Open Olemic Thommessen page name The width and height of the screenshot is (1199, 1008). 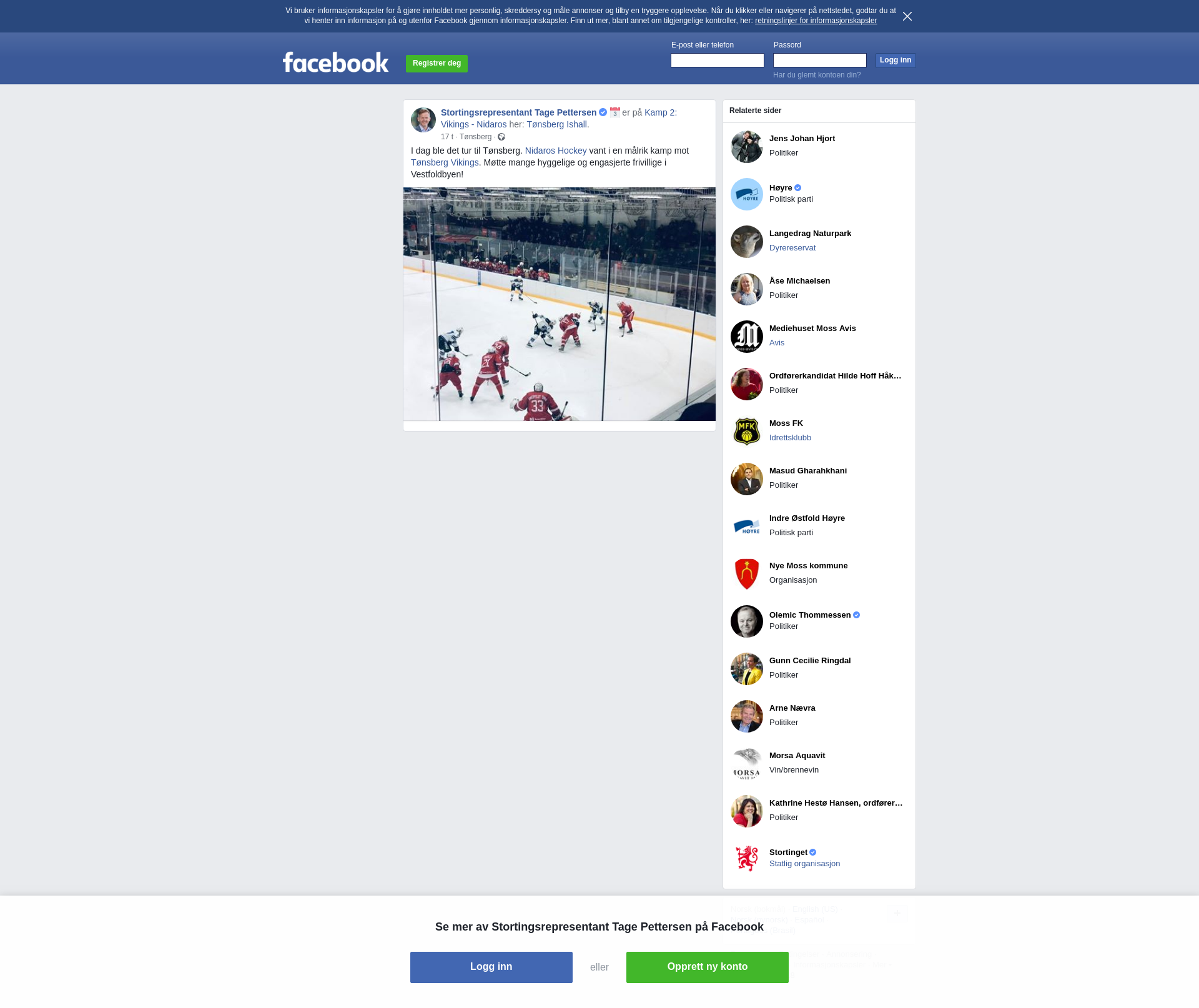click(810, 615)
